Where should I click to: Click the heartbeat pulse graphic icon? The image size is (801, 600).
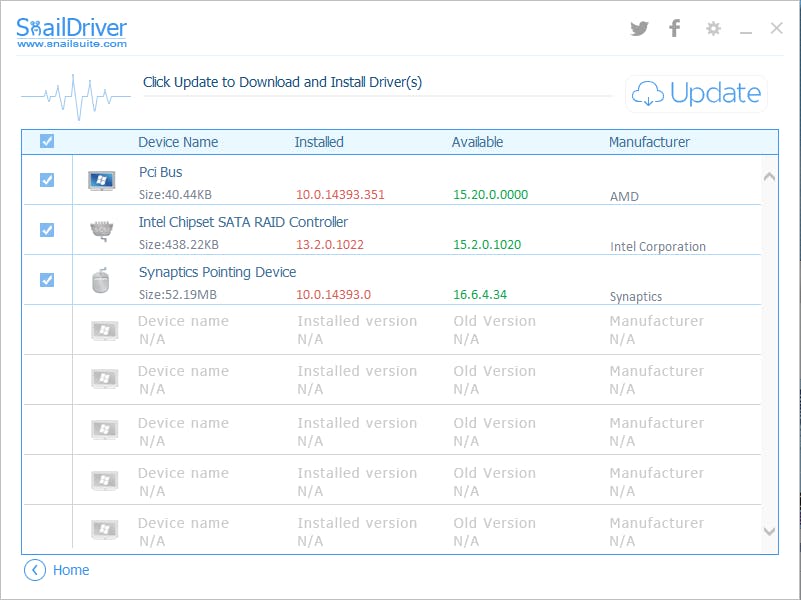click(76, 97)
